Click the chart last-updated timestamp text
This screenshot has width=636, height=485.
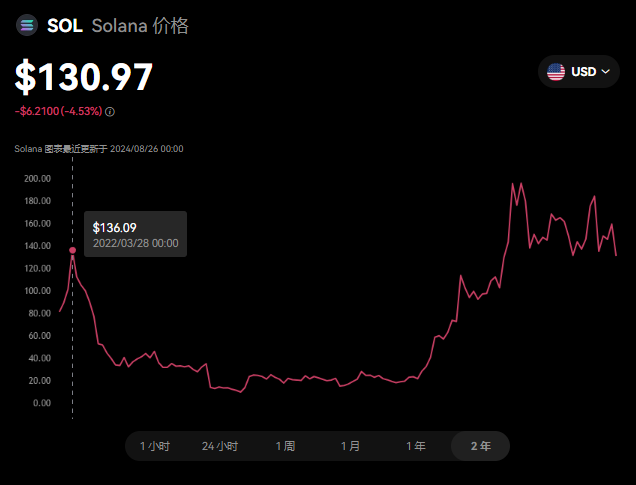point(98,149)
